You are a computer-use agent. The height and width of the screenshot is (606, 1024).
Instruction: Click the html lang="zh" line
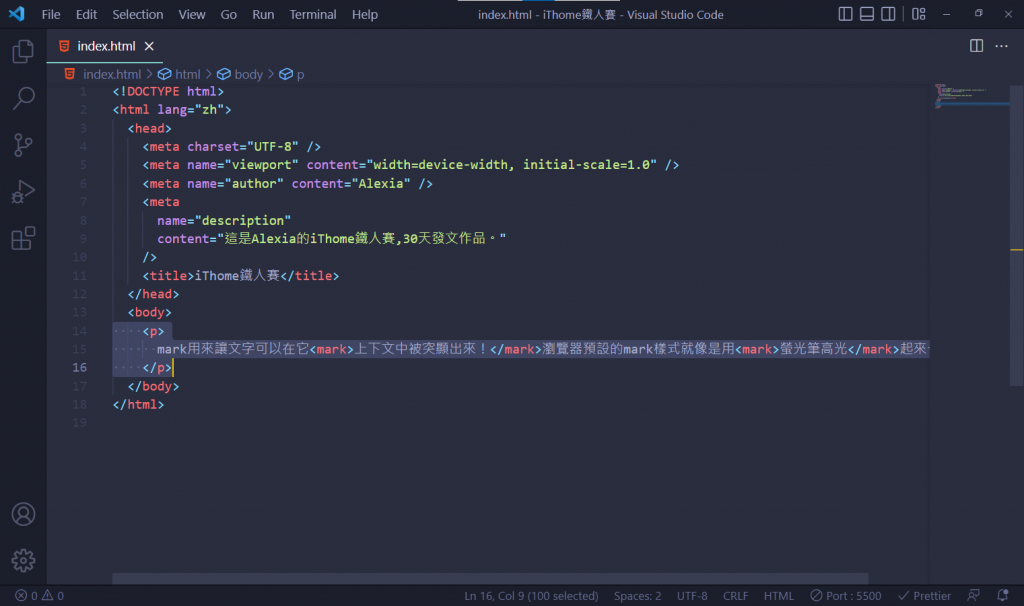click(172, 110)
